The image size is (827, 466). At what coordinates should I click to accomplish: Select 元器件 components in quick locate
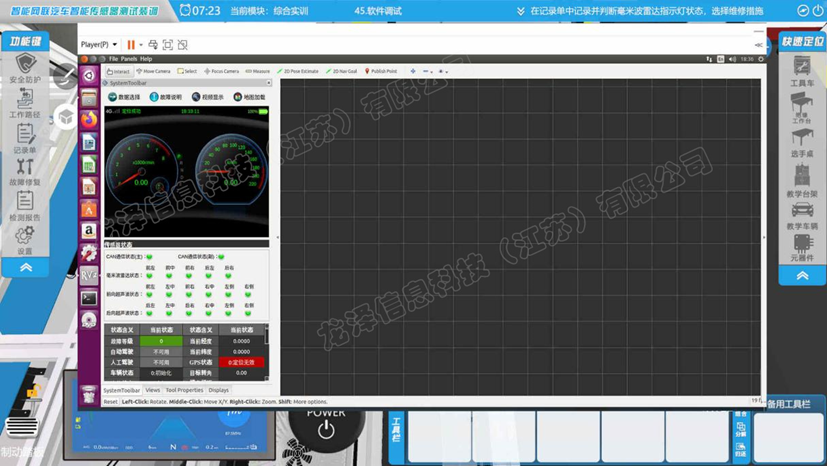[x=802, y=248]
